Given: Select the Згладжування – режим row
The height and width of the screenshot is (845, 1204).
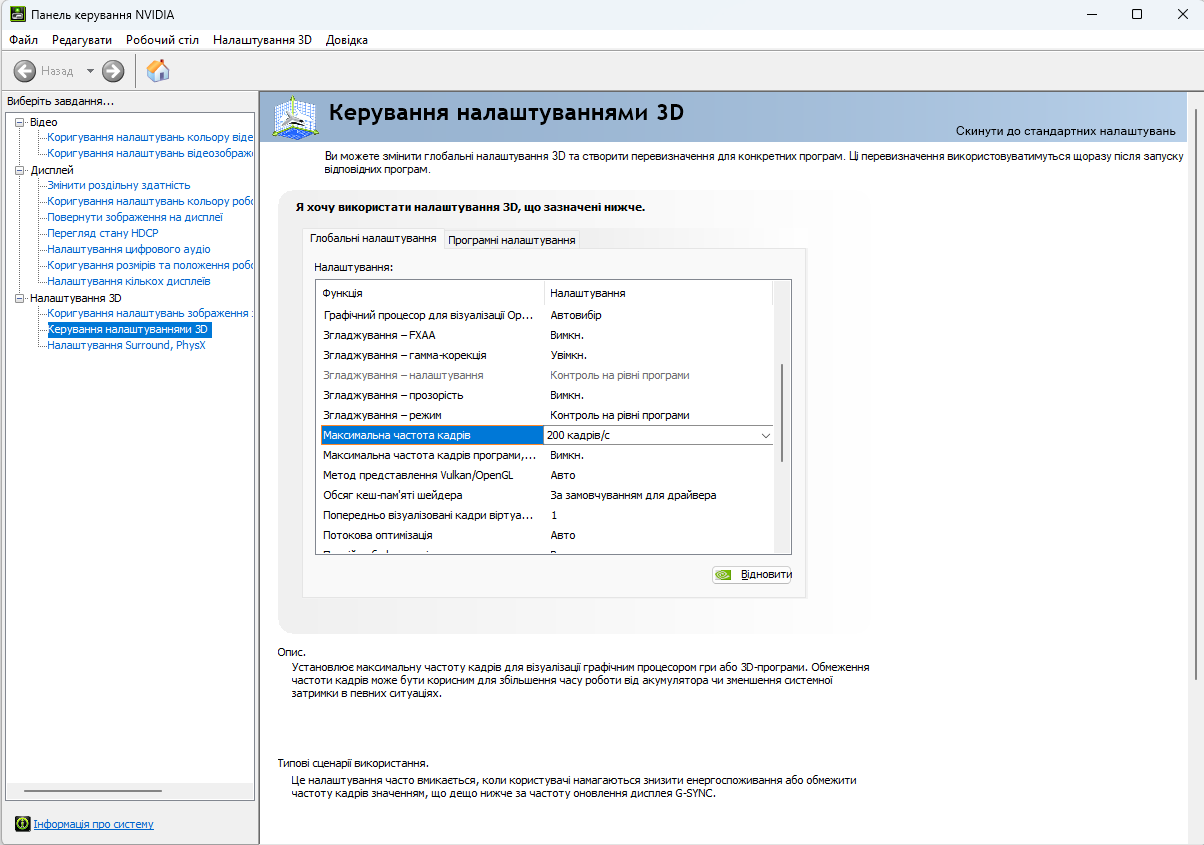Looking at the screenshot, I should [x=547, y=415].
